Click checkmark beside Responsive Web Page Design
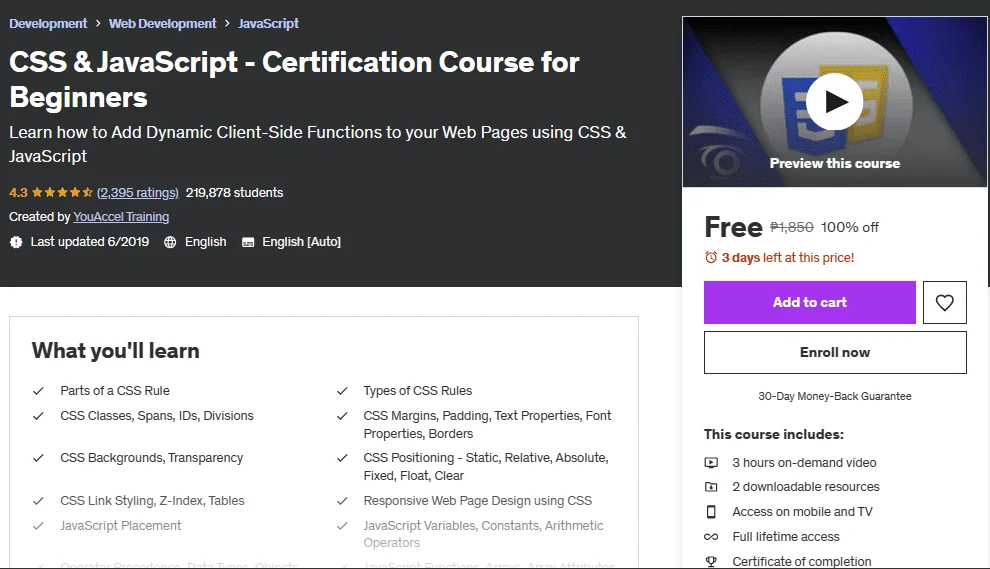Image resolution: width=990 pixels, height=569 pixels. coord(342,501)
